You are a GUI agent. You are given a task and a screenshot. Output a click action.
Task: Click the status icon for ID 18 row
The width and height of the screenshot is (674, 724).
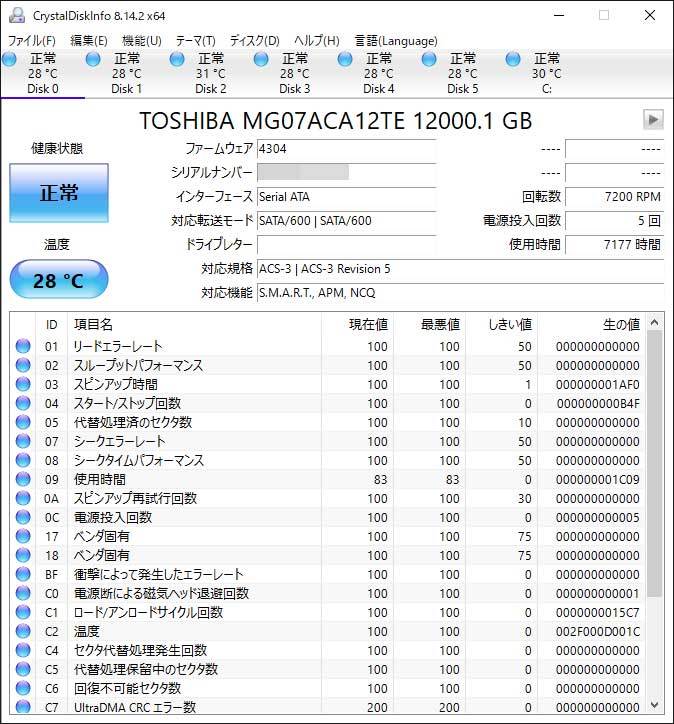pos(23,555)
